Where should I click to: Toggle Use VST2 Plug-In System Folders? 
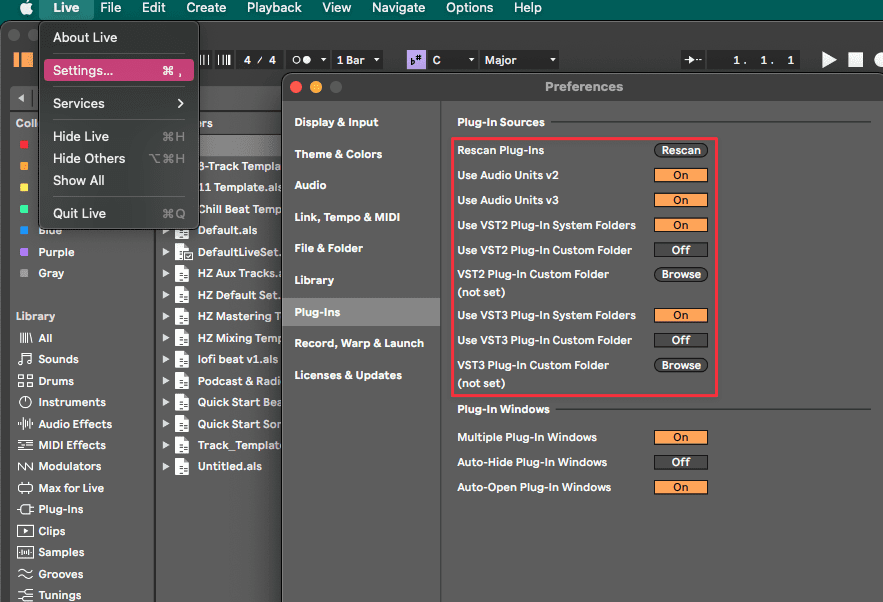pos(680,225)
